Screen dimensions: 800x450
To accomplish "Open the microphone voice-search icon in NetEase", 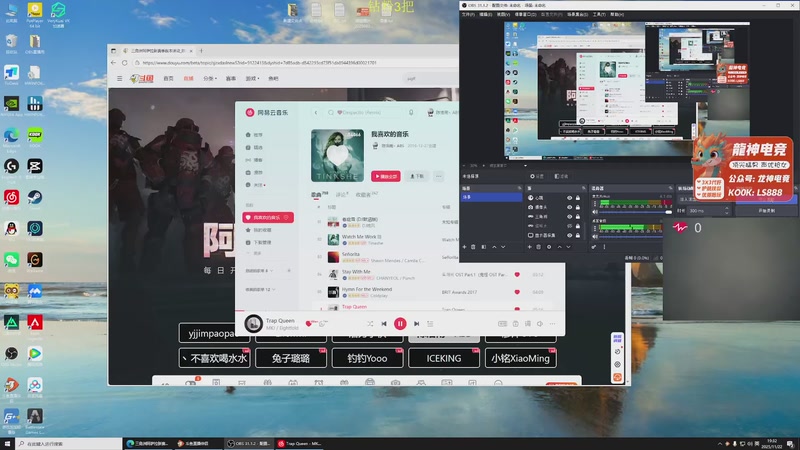I will point(411,112).
